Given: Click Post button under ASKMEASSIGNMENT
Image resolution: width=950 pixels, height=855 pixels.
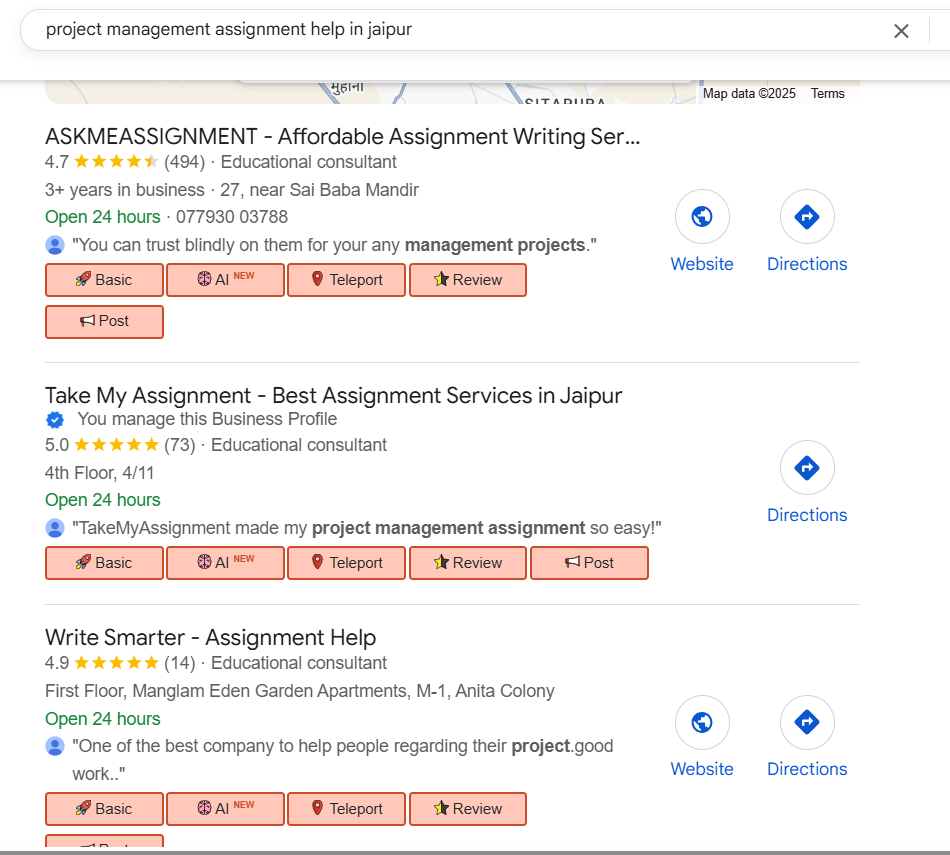Looking at the screenshot, I should coord(104,321).
